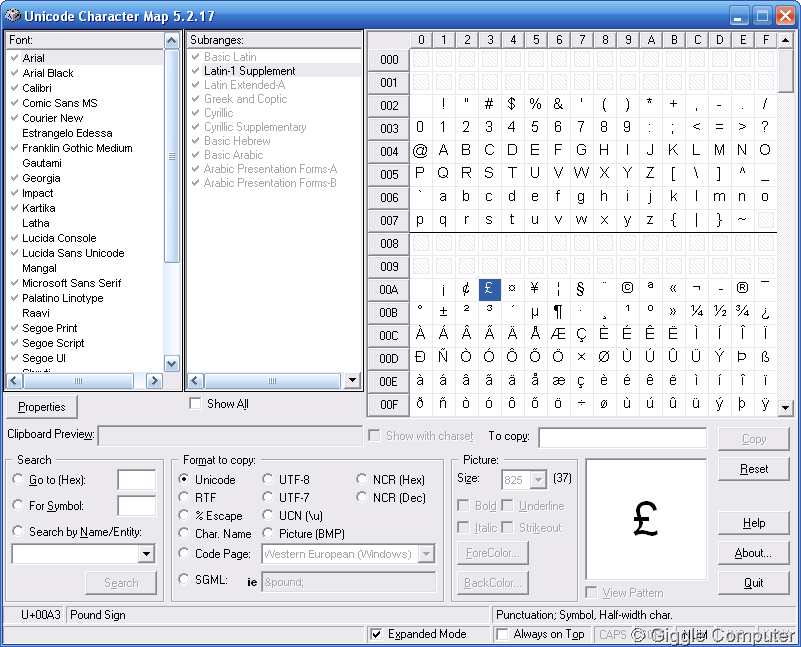The width and height of the screenshot is (801, 647).
Task: Click the Font list horizontal scrollbar thumb
Action: (x=78, y=380)
